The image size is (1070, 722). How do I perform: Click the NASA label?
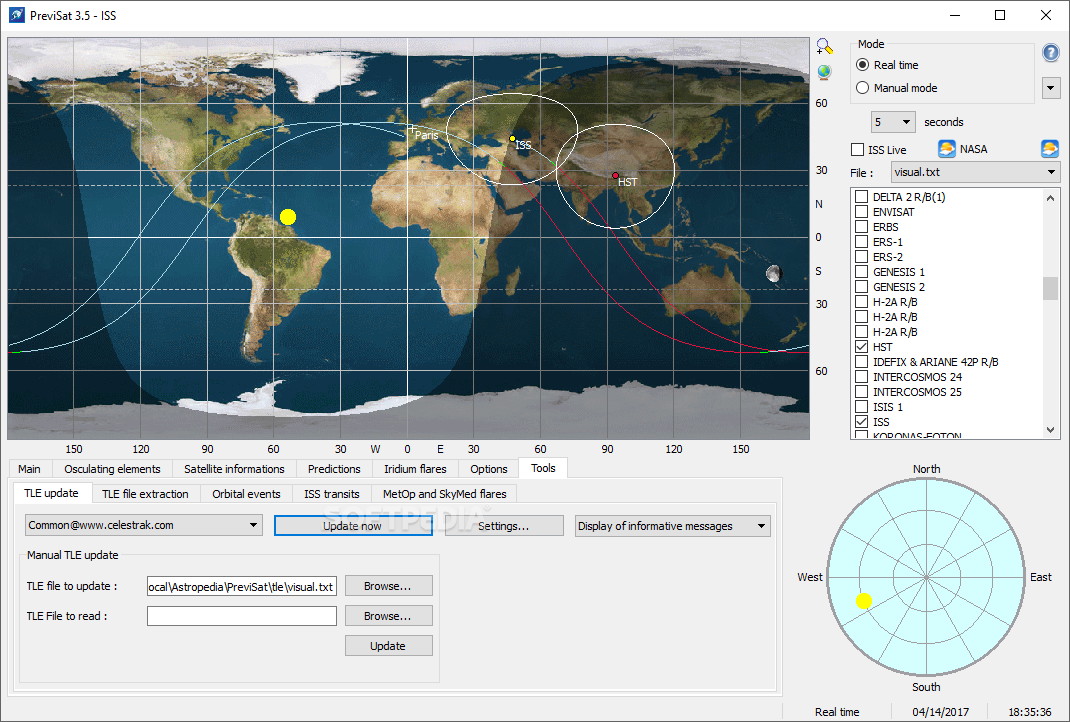click(x=973, y=149)
